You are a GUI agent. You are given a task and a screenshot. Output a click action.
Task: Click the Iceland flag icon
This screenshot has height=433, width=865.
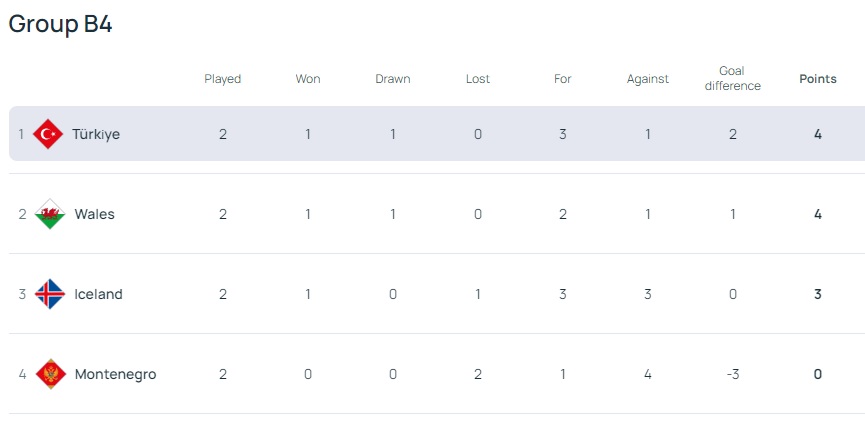click(49, 294)
